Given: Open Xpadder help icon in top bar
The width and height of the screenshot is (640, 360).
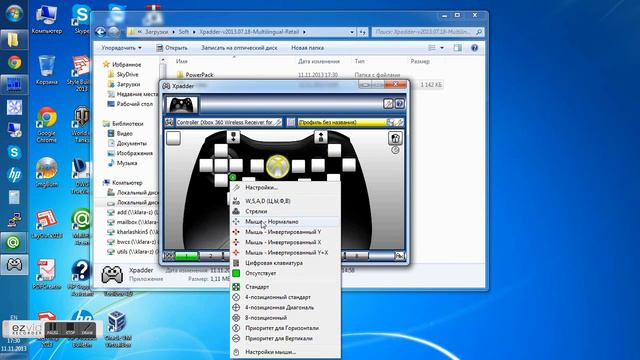Looking at the screenshot, I should tap(399, 104).
